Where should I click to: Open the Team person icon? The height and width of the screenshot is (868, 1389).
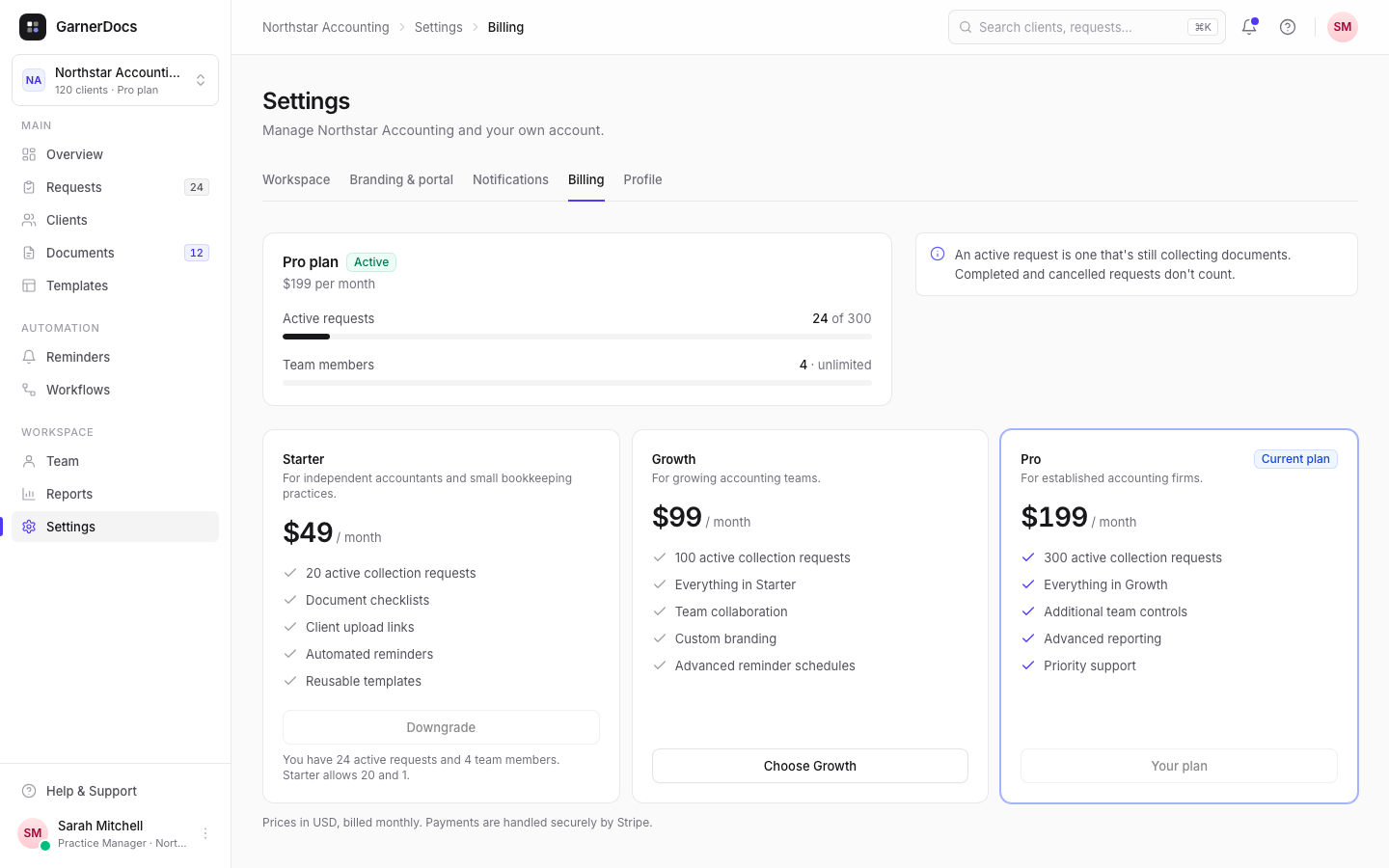pyautogui.click(x=29, y=461)
